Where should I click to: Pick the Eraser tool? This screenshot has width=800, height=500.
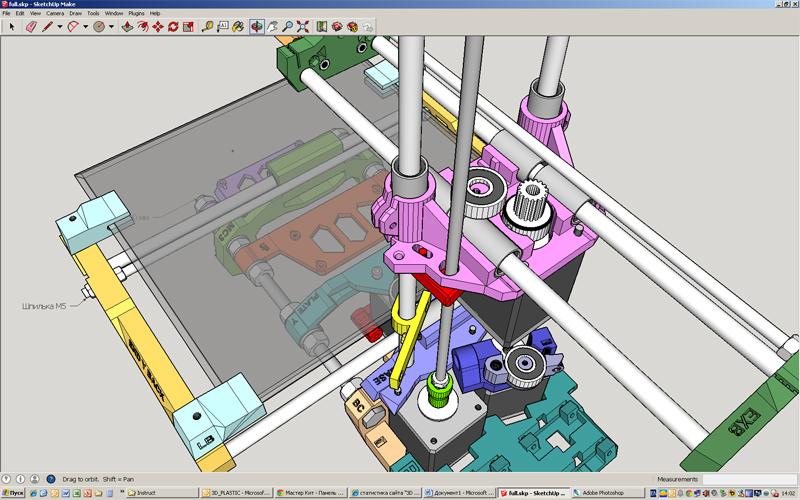pyautogui.click(x=31, y=27)
